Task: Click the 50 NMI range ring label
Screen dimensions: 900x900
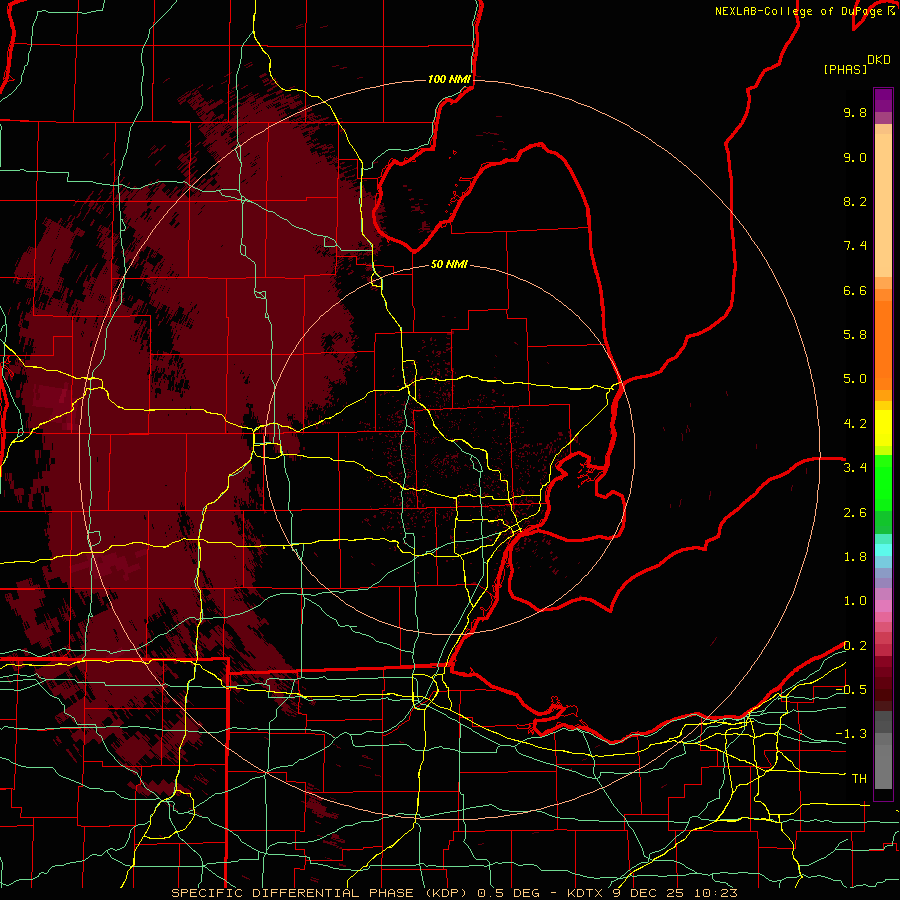Action: [x=449, y=264]
